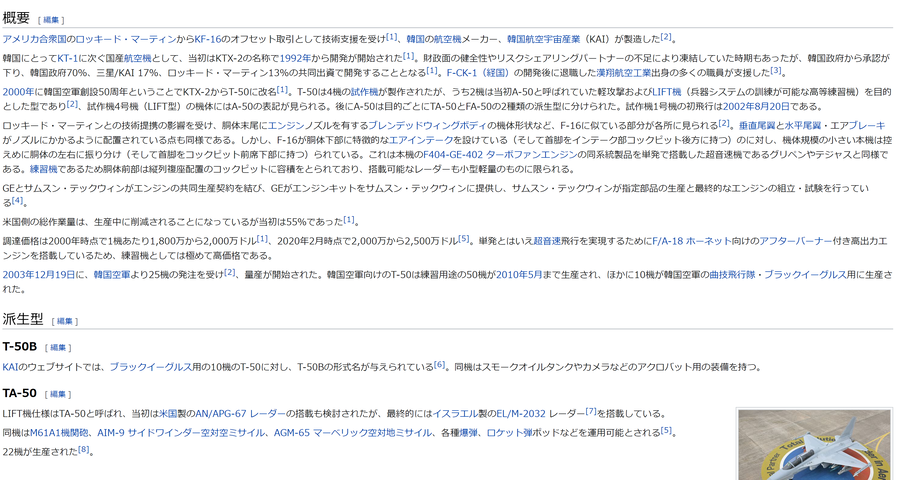Image resolution: width=901 pixels, height=480 pixels.
Task: Open footnote reference [6]
Action: coord(440,365)
